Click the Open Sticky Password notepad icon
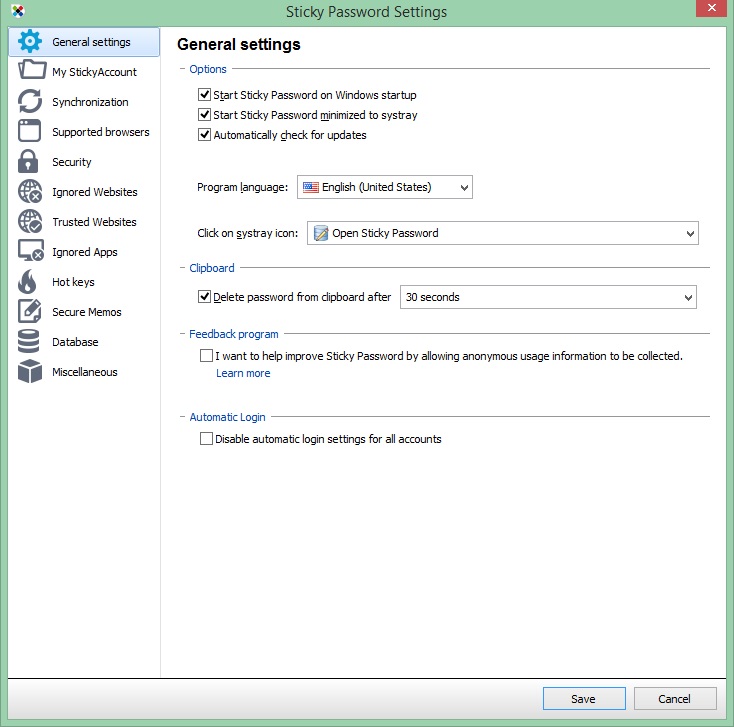The width and height of the screenshot is (734, 727). [321, 233]
